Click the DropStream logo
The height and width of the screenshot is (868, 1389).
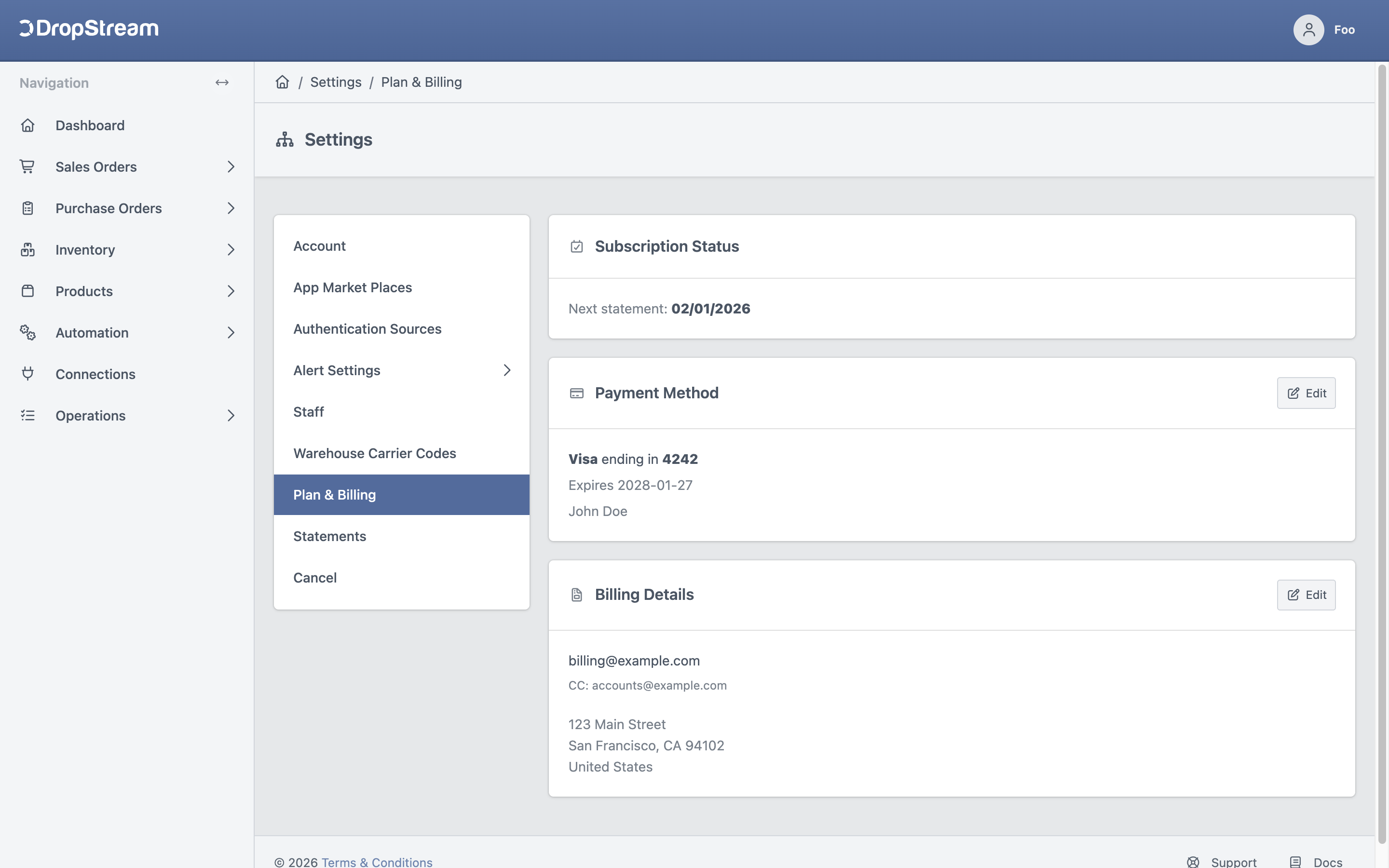tap(89, 29)
